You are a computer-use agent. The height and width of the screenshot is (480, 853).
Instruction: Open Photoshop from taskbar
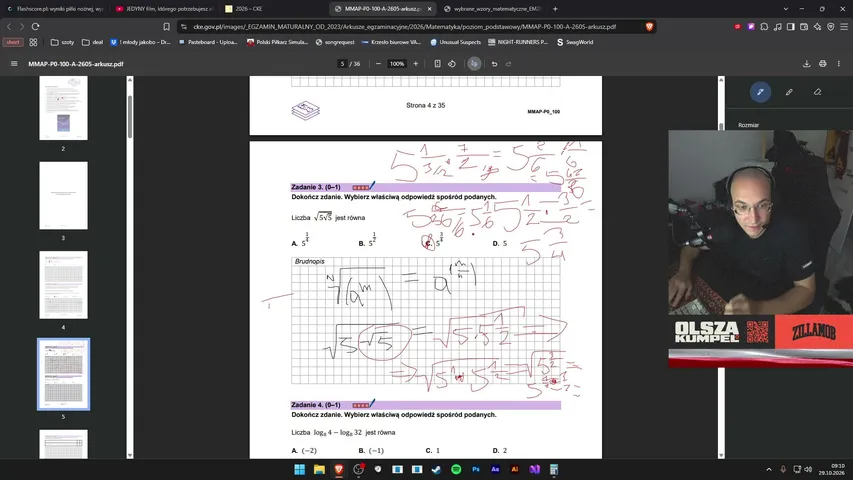pyautogui.click(x=475, y=469)
